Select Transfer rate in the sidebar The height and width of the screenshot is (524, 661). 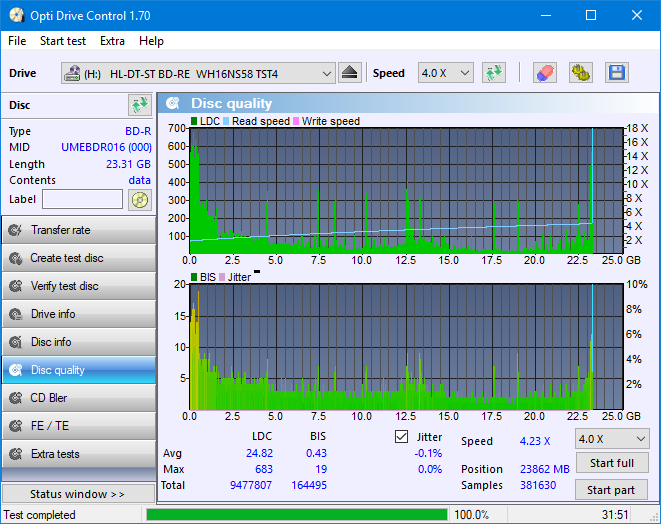click(x=79, y=230)
